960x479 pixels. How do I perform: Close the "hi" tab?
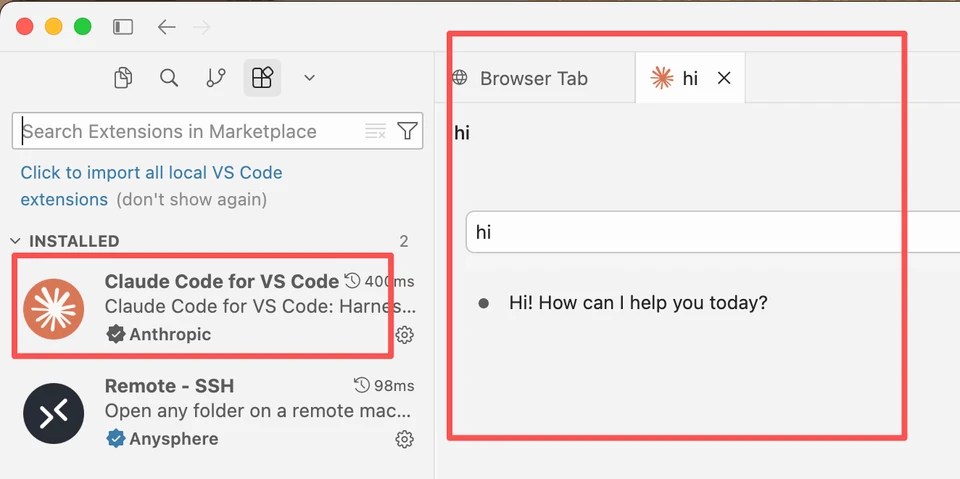click(x=724, y=78)
